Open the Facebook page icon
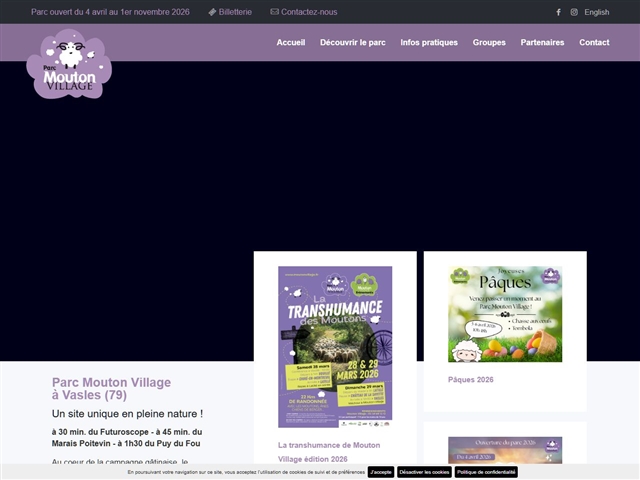Viewport: 640px width, 480px height. coord(558,12)
